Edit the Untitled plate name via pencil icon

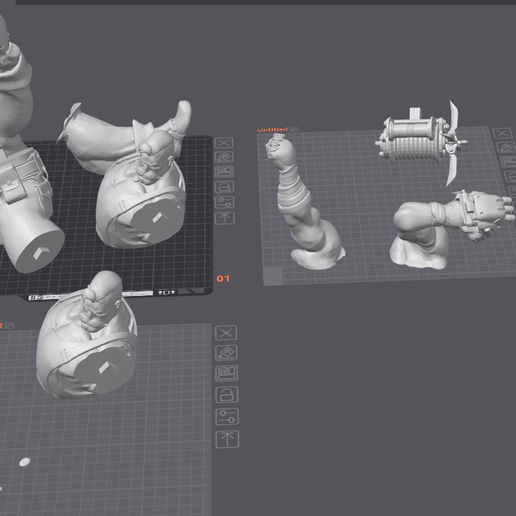[294, 129]
